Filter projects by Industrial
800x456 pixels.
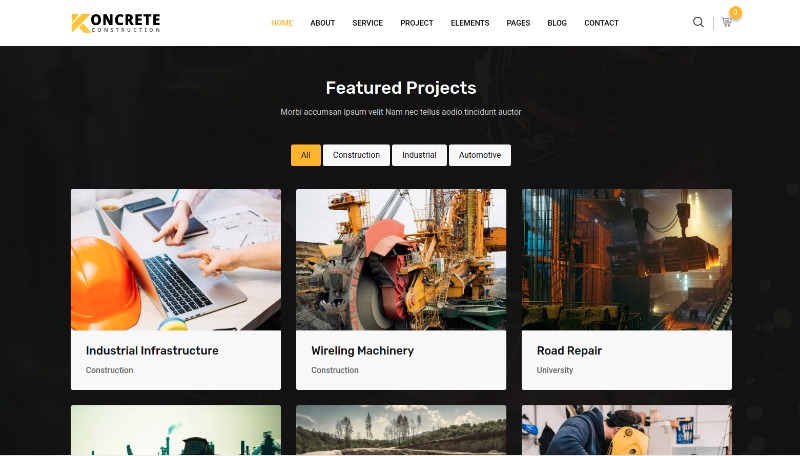[419, 155]
